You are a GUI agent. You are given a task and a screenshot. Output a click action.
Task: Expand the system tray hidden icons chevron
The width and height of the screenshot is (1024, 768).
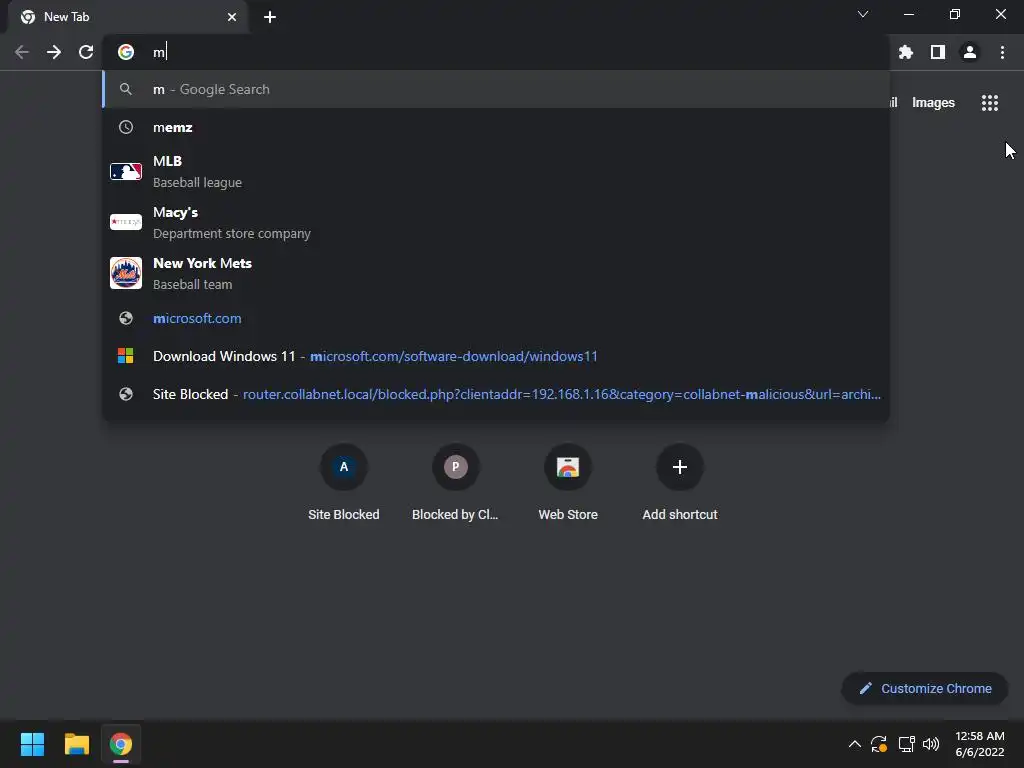(x=854, y=744)
